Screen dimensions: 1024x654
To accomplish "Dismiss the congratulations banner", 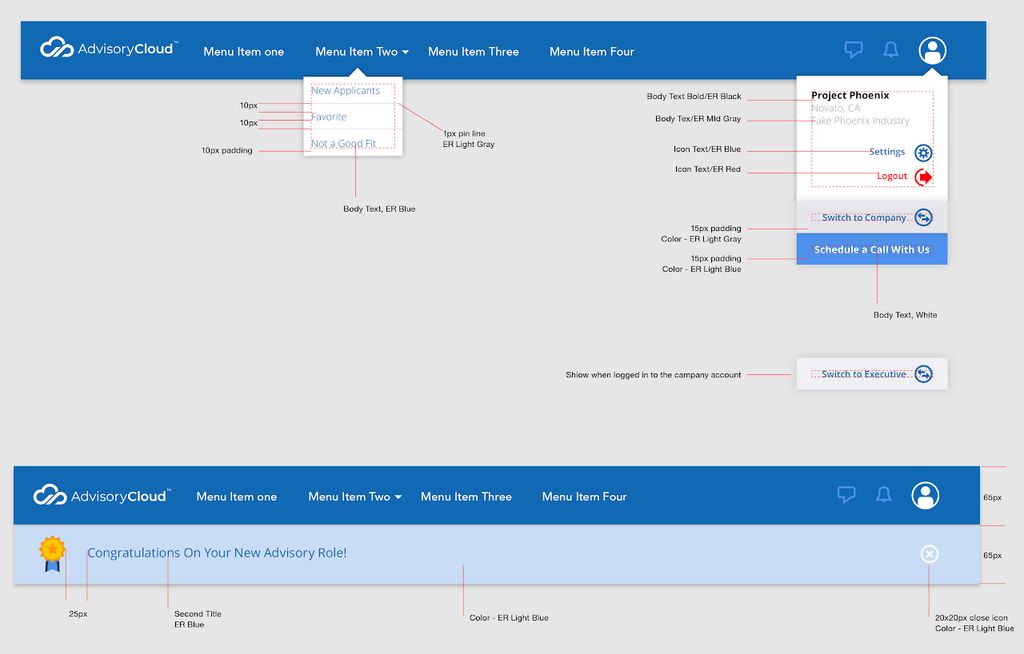I will click(x=928, y=555).
